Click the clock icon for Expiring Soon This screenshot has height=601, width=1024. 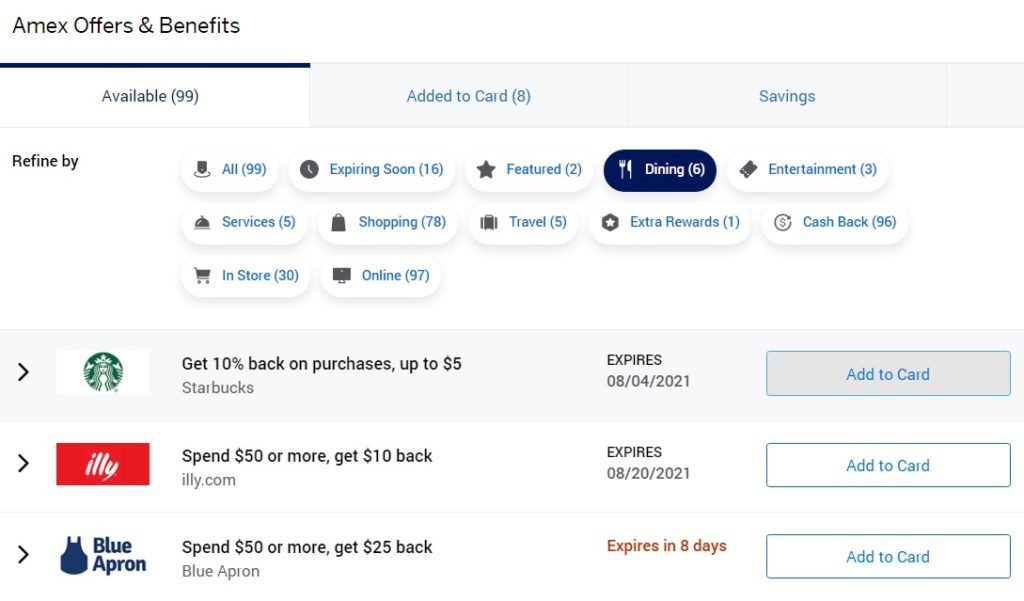click(x=309, y=170)
